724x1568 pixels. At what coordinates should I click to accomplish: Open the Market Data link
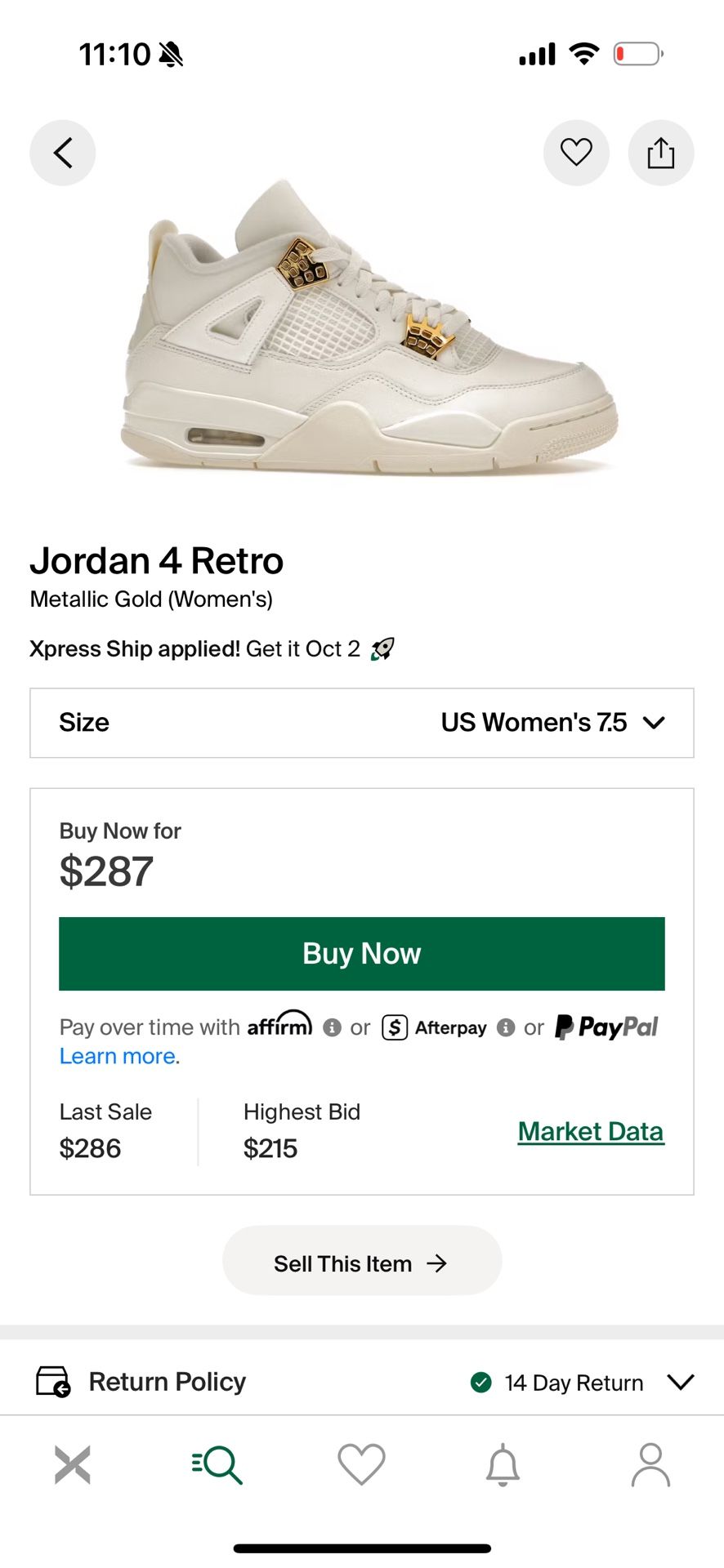591,1131
